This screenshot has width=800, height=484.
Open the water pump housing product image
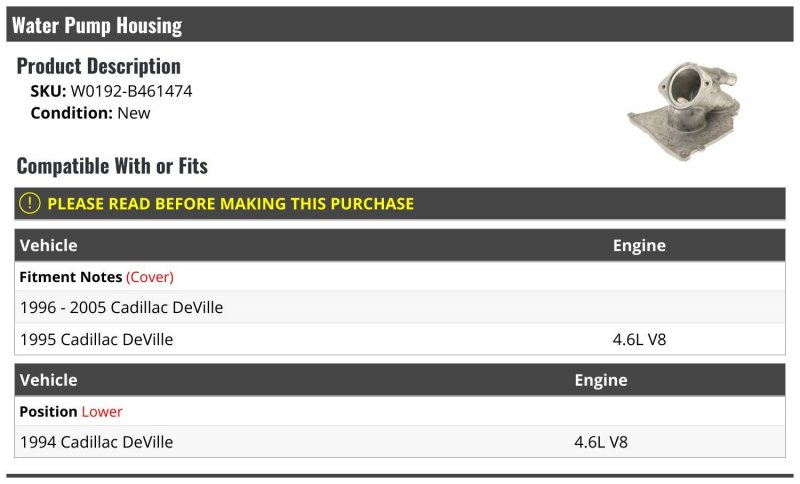[x=684, y=111]
